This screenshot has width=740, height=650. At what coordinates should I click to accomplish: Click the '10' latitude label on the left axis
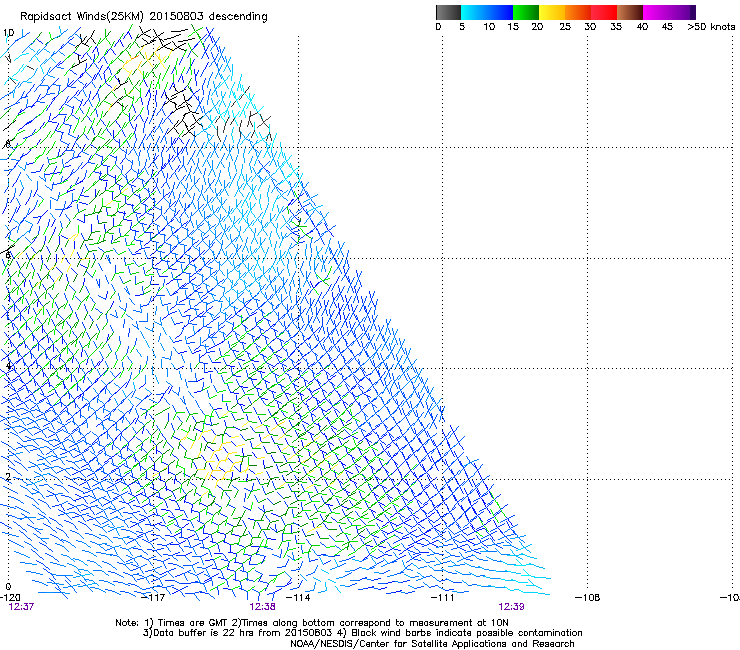tap(8, 33)
